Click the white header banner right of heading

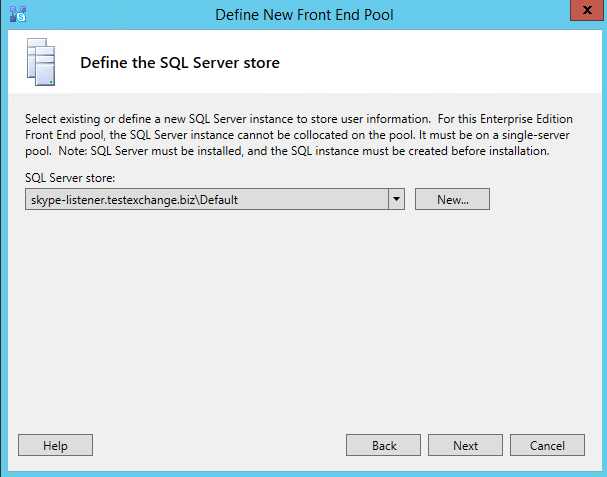tap(441, 62)
